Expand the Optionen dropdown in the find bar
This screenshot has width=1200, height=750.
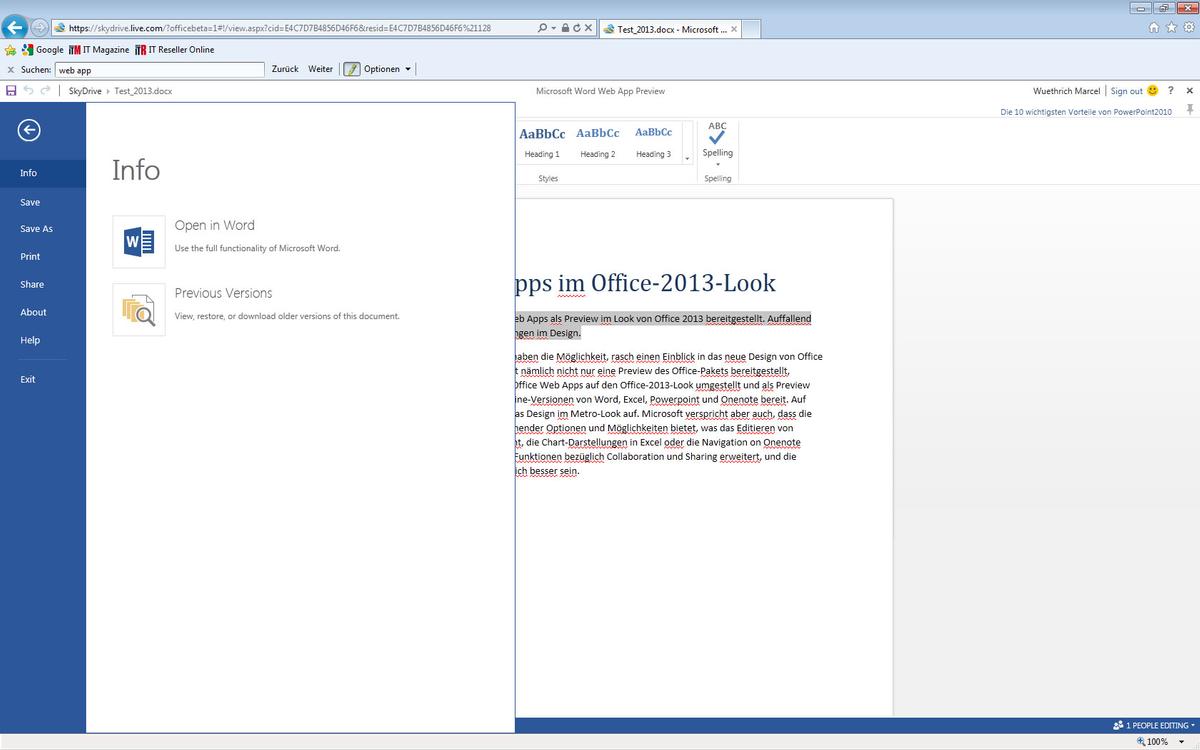point(407,69)
